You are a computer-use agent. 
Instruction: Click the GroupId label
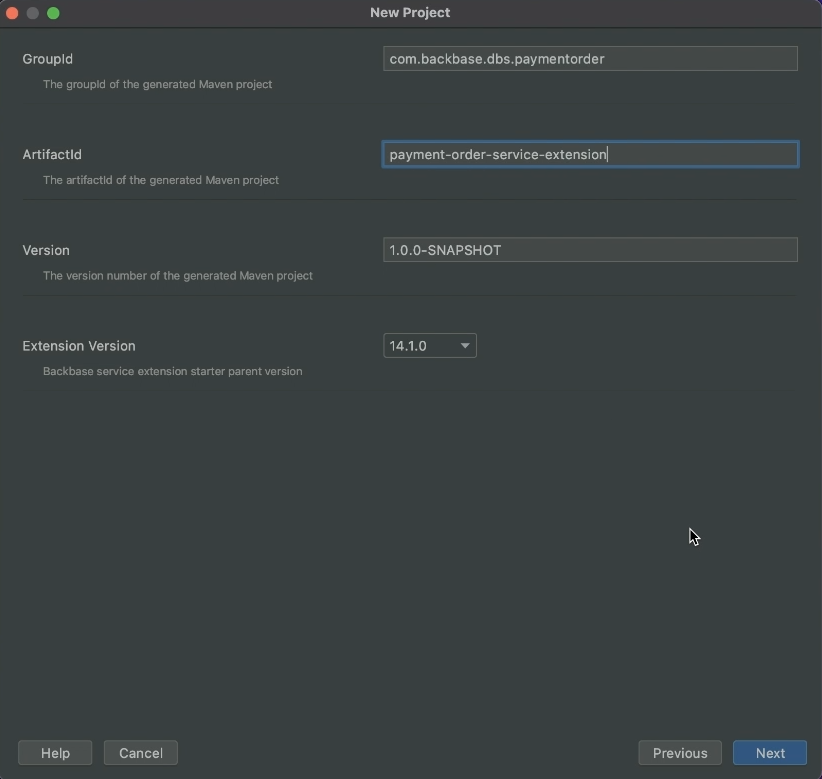(x=48, y=59)
